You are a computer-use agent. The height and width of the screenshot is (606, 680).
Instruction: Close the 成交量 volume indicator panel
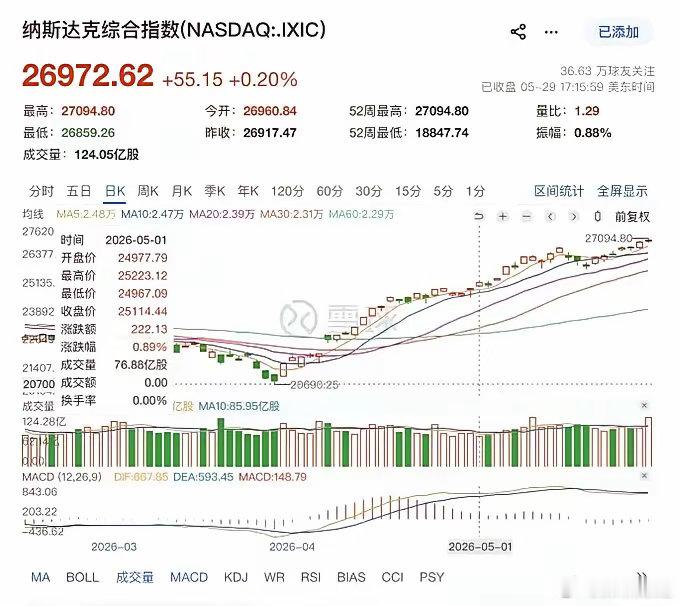[644, 405]
